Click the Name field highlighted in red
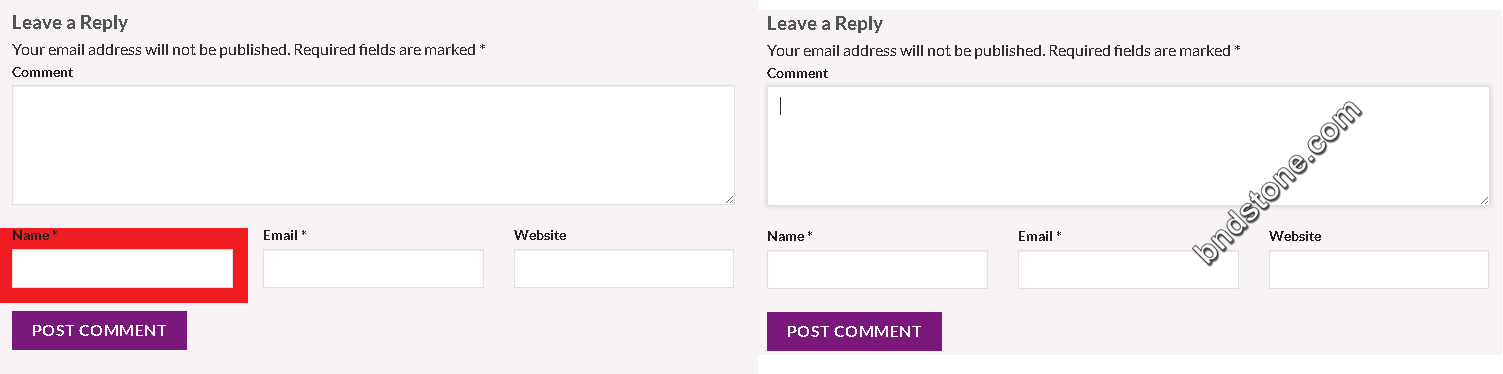1503x374 pixels. click(122, 268)
